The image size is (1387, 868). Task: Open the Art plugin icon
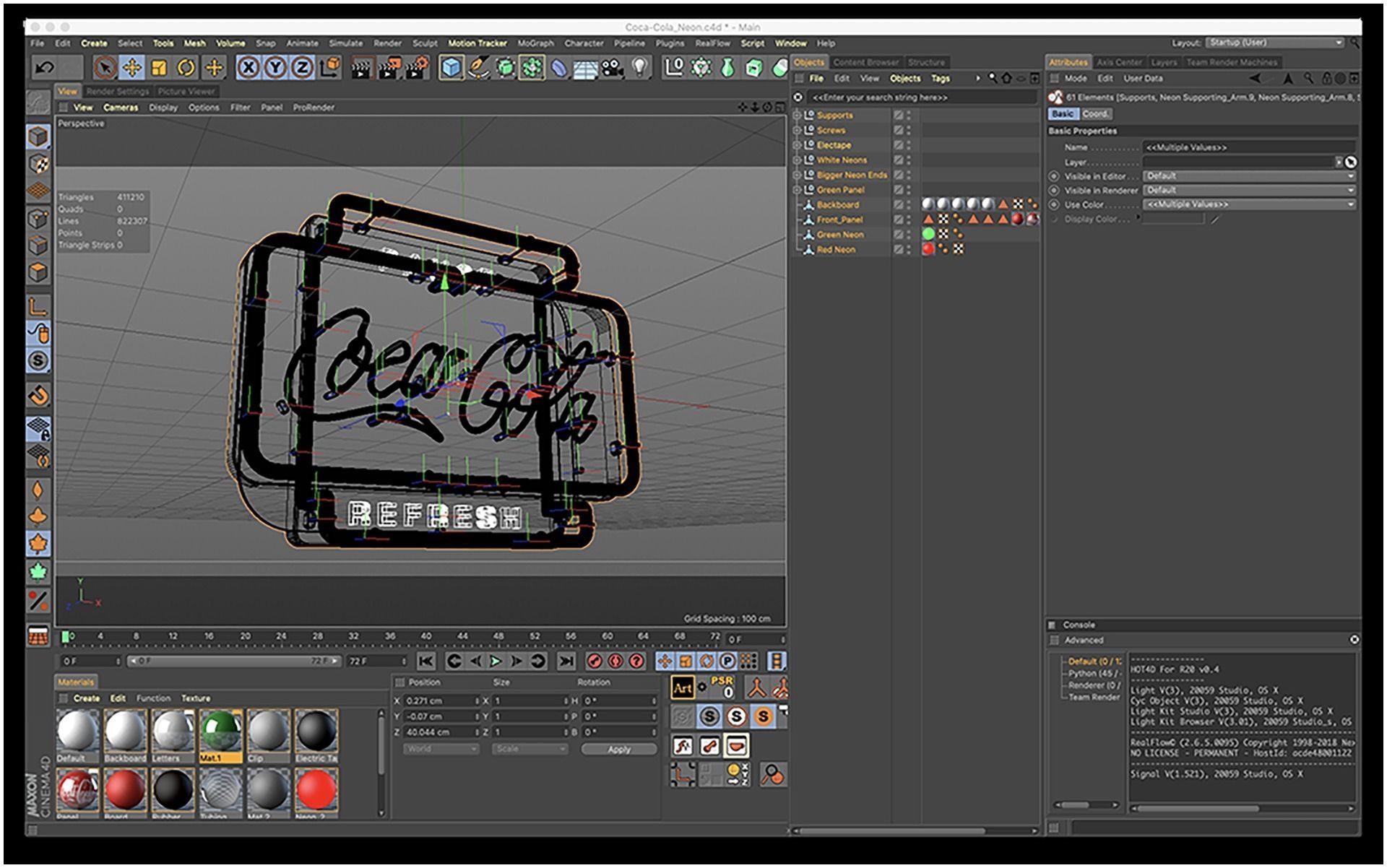coord(682,688)
